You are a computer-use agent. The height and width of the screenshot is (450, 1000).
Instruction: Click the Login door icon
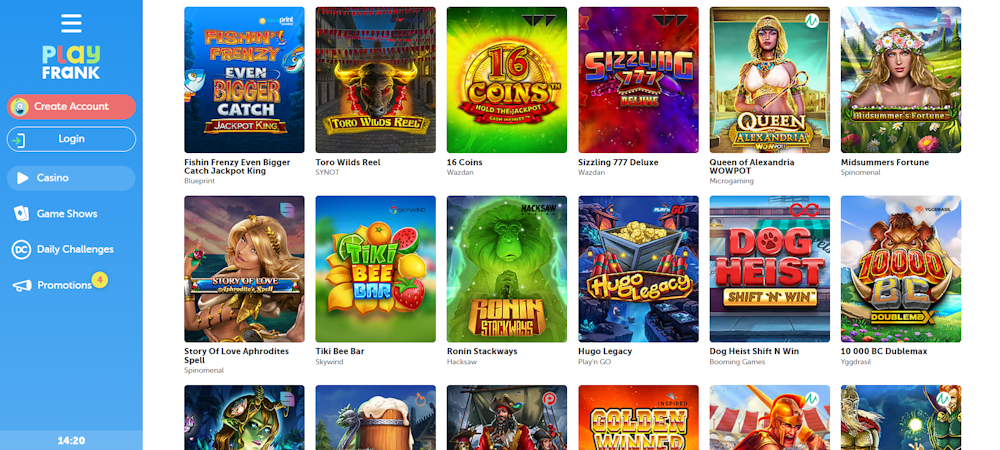click(19, 140)
